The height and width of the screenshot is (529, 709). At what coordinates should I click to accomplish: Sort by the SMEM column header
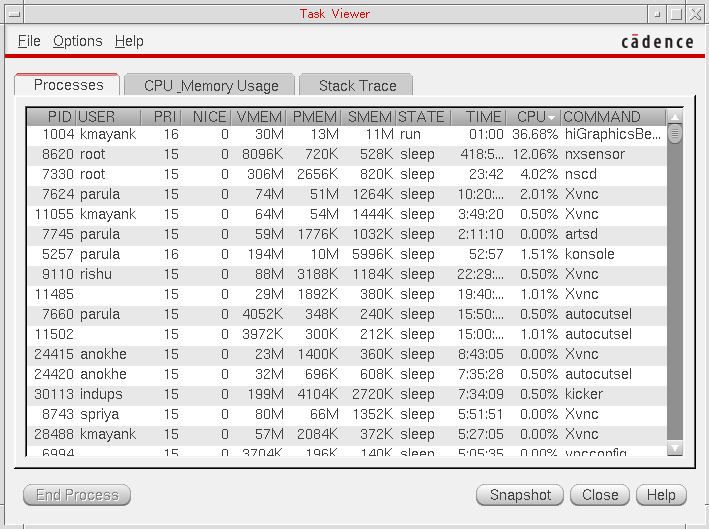tap(369, 117)
